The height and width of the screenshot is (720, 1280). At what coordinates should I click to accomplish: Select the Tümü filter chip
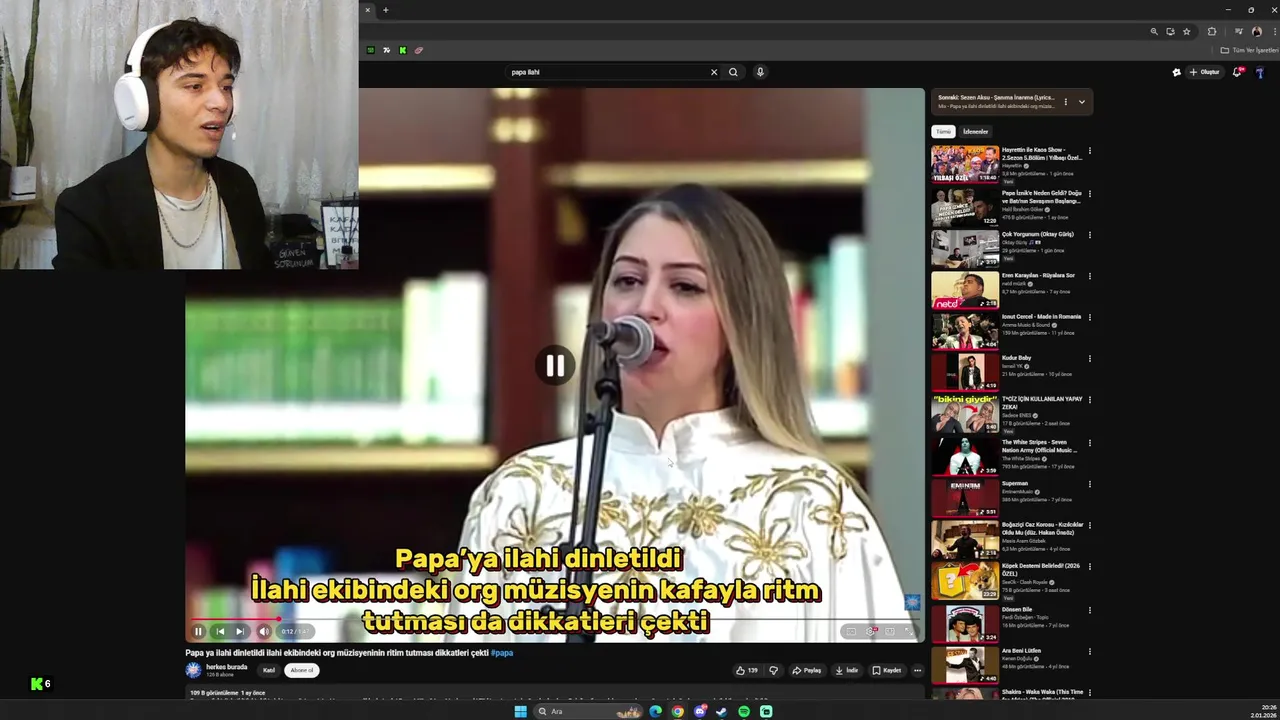[x=943, y=131]
